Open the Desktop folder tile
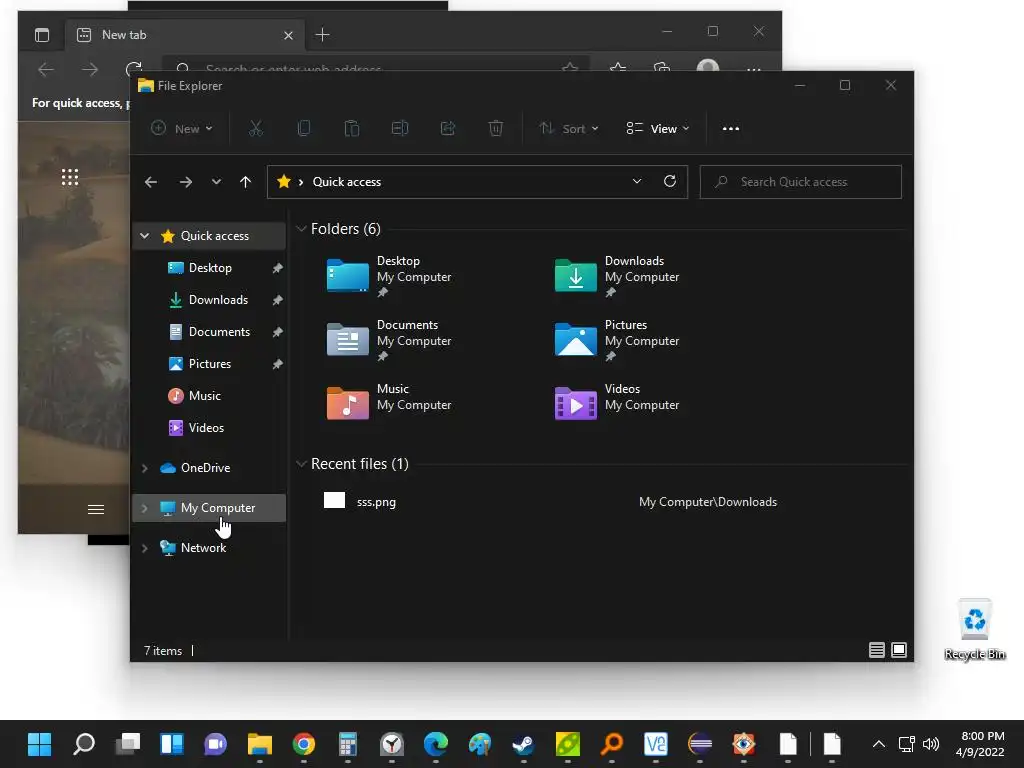The height and width of the screenshot is (768, 1024). 389,277
